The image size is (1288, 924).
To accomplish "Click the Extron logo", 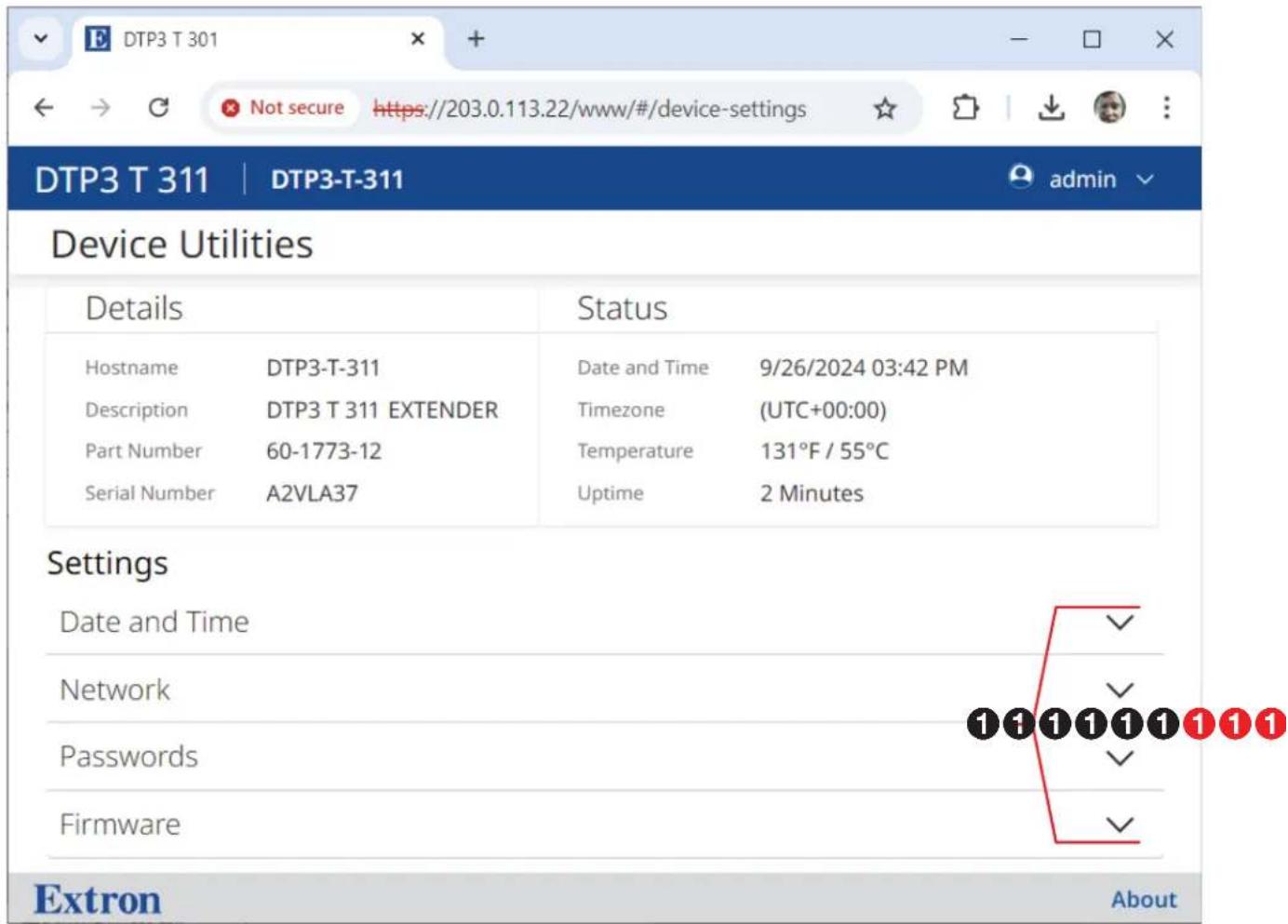I will [x=98, y=900].
